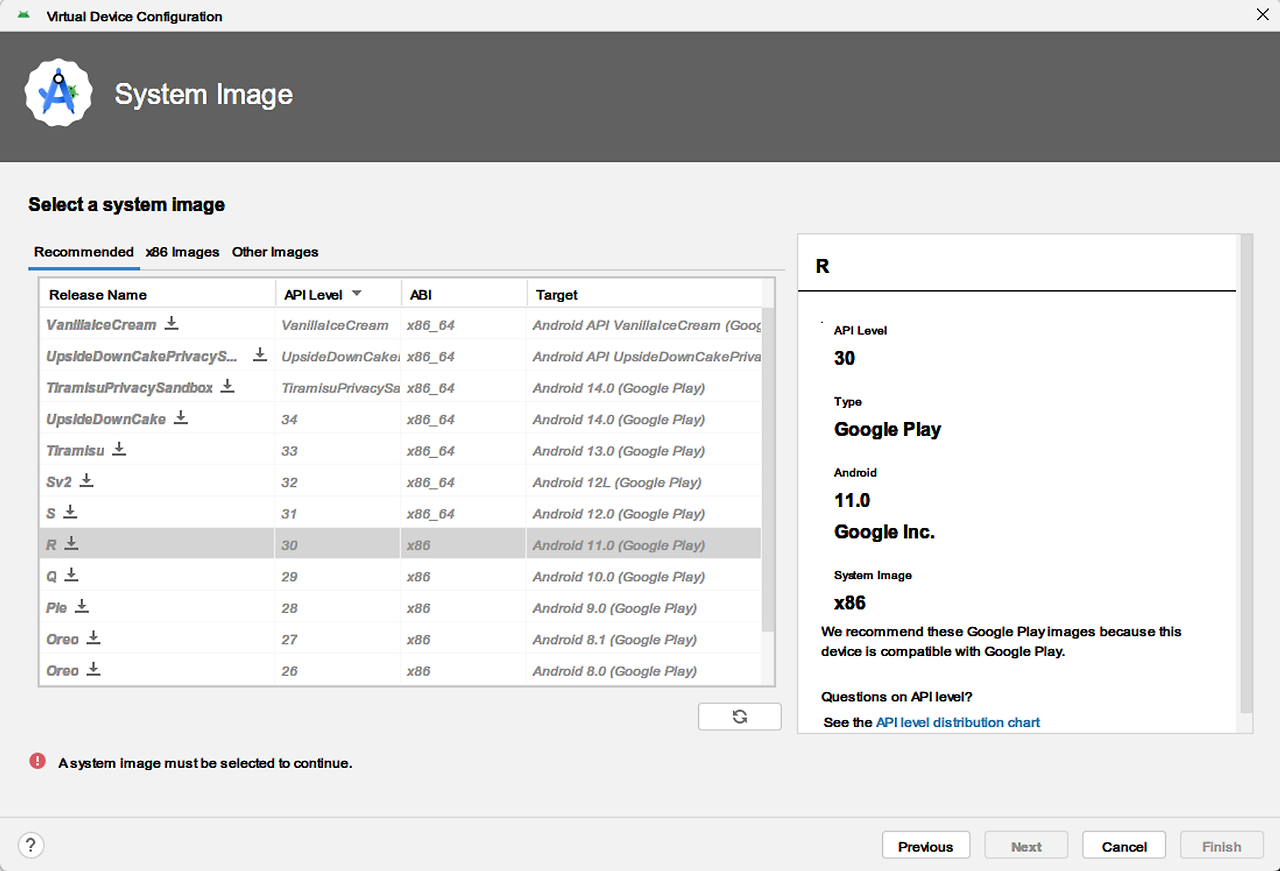1280x871 pixels.
Task: Select the VanillaIceCream release row
Action: (x=400, y=325)
